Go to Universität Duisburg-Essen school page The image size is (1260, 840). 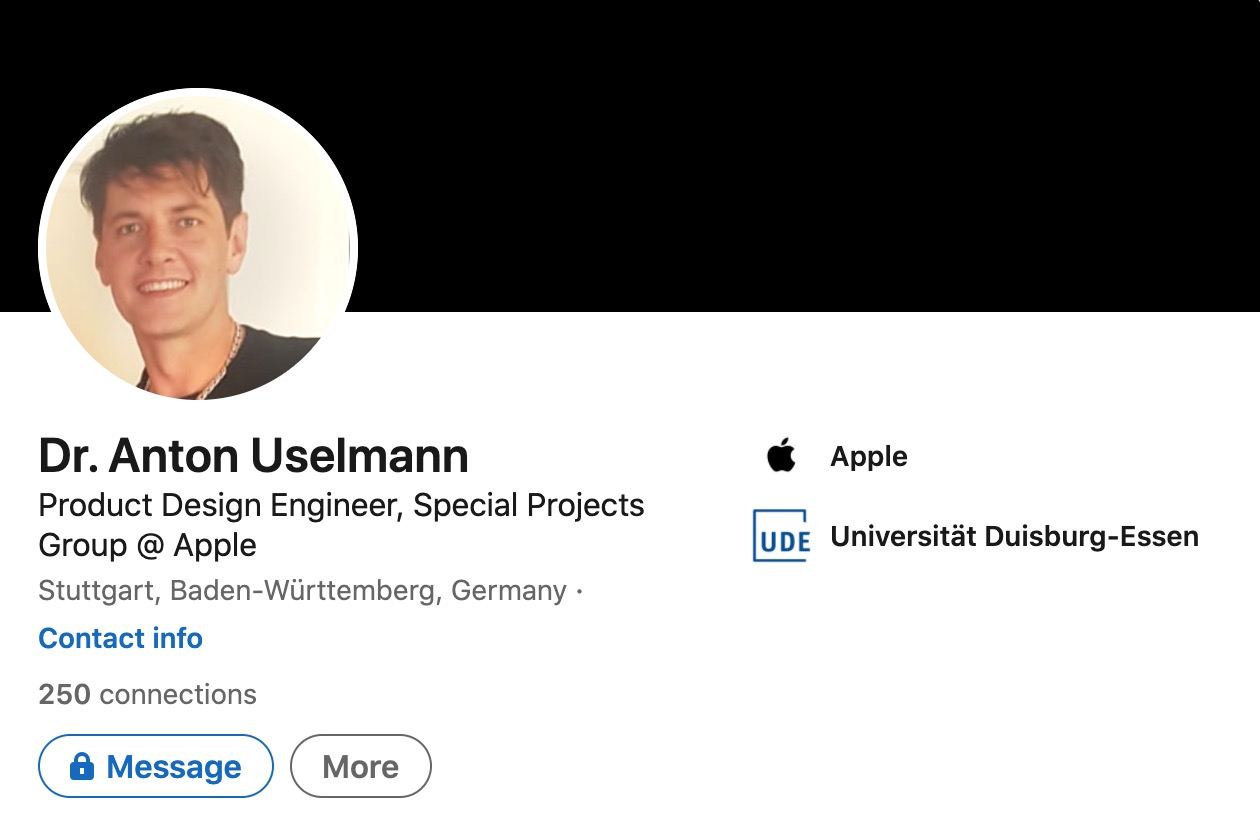point(1014,536)
